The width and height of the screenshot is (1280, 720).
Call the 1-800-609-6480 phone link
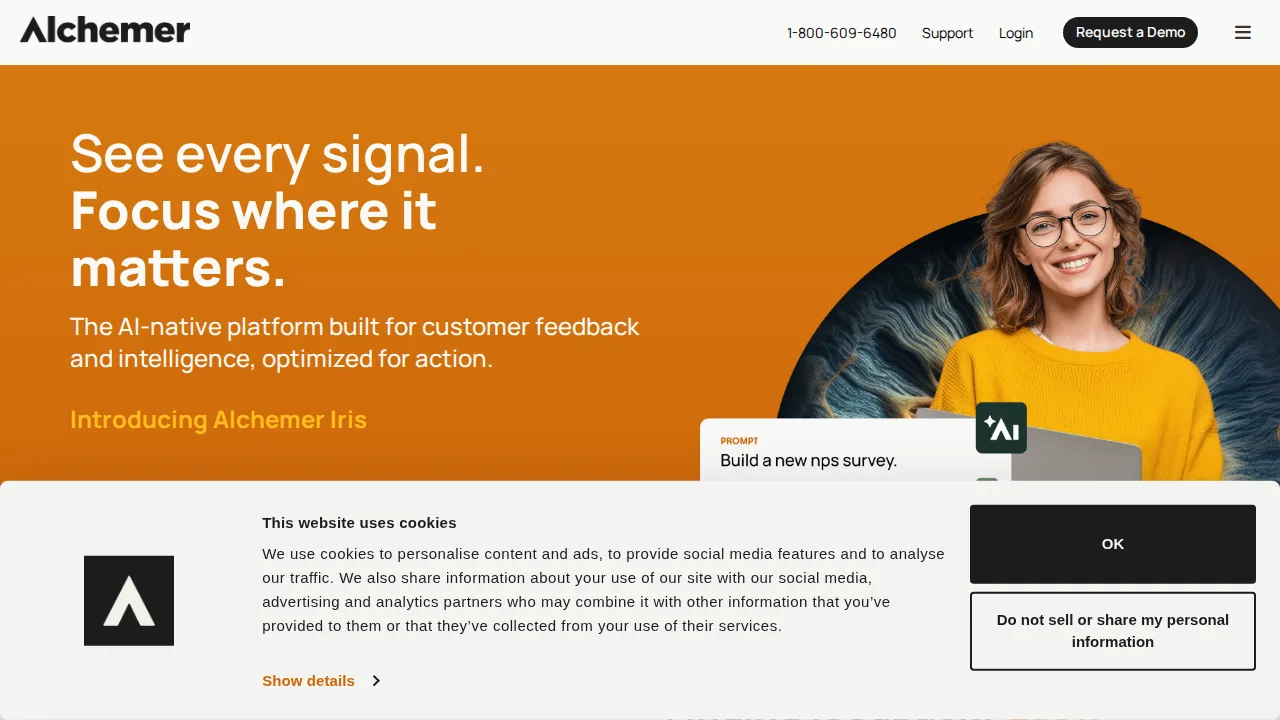click(x=841, y=33)
